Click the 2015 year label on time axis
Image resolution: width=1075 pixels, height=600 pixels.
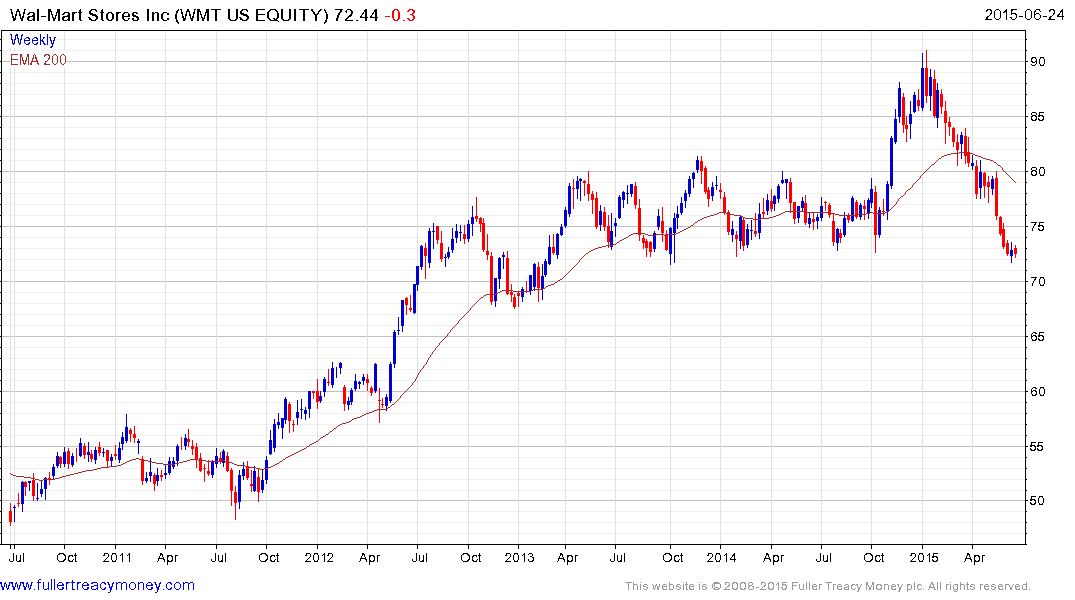pos(923,557)
